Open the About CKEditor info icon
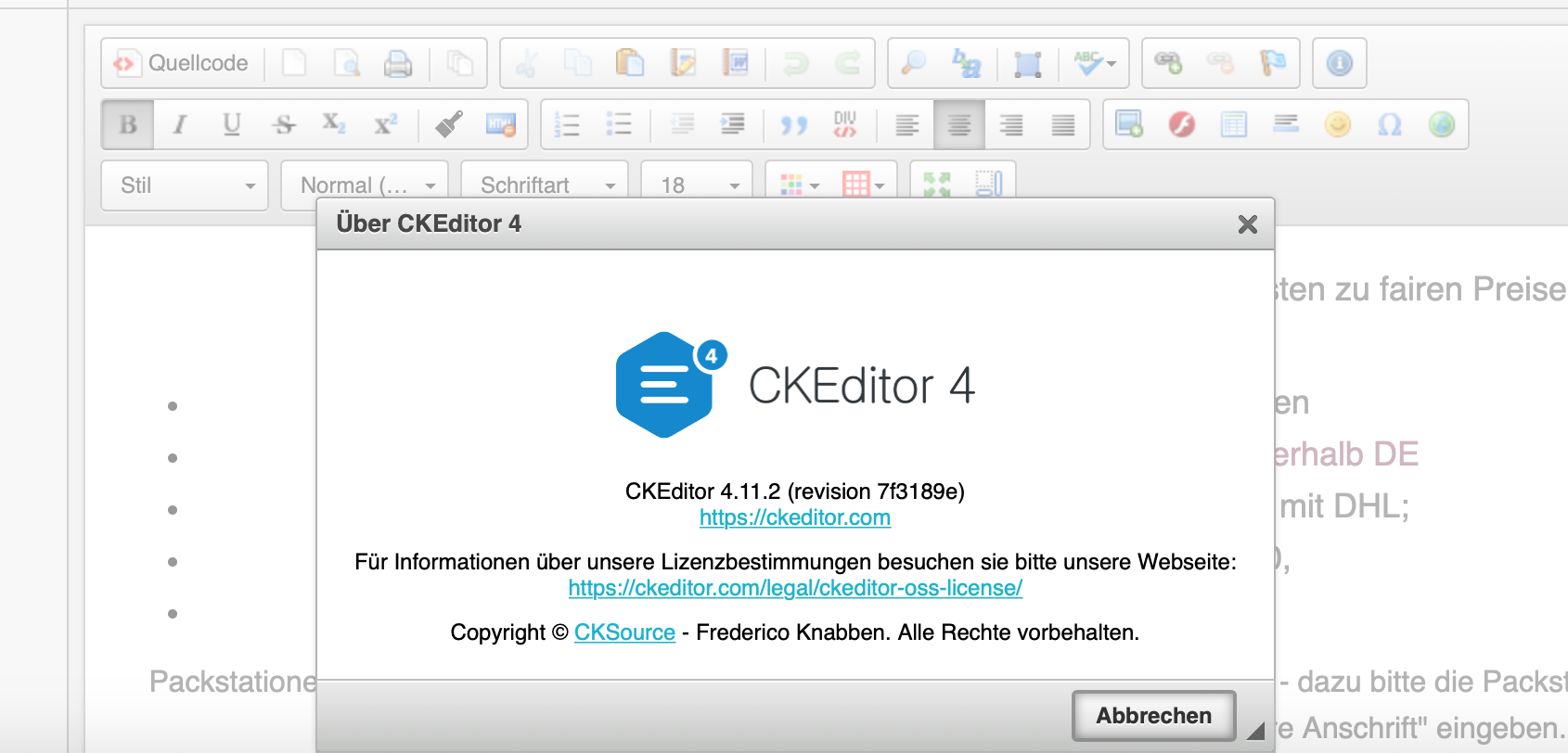 1339,63
